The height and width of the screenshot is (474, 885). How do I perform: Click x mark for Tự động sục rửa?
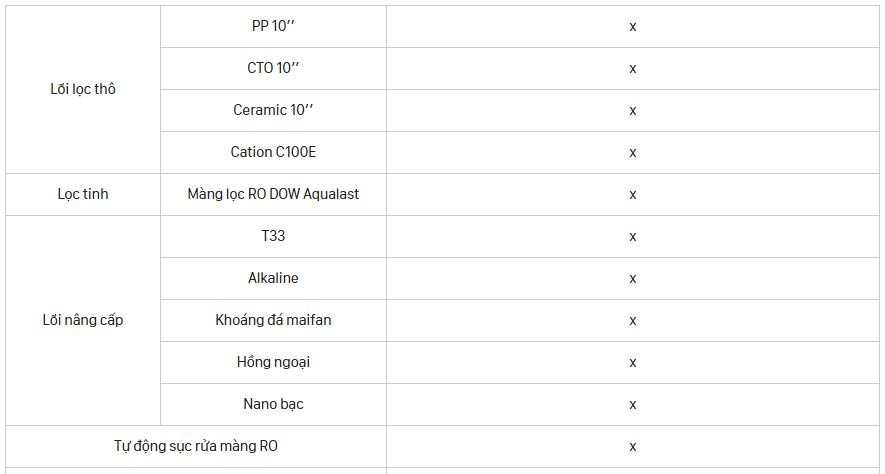(633, 446)
